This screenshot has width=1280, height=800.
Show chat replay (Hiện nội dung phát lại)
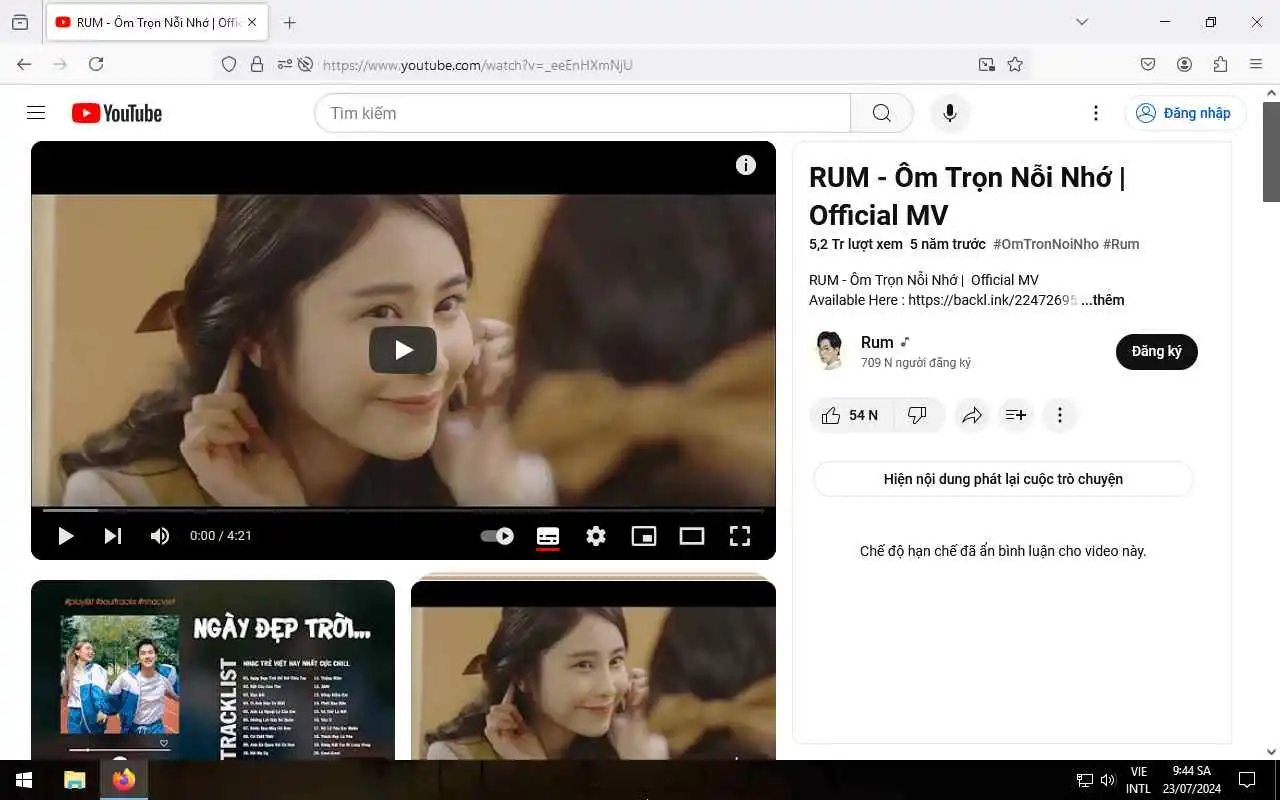tap(1003, 479)
